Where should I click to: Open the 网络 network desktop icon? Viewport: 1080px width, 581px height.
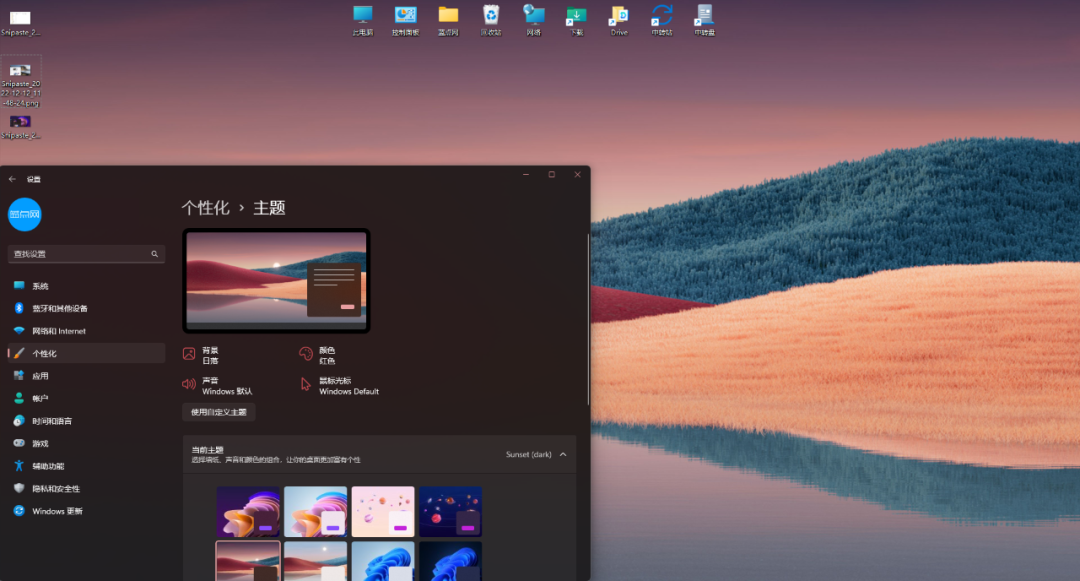tap(534, 21)
